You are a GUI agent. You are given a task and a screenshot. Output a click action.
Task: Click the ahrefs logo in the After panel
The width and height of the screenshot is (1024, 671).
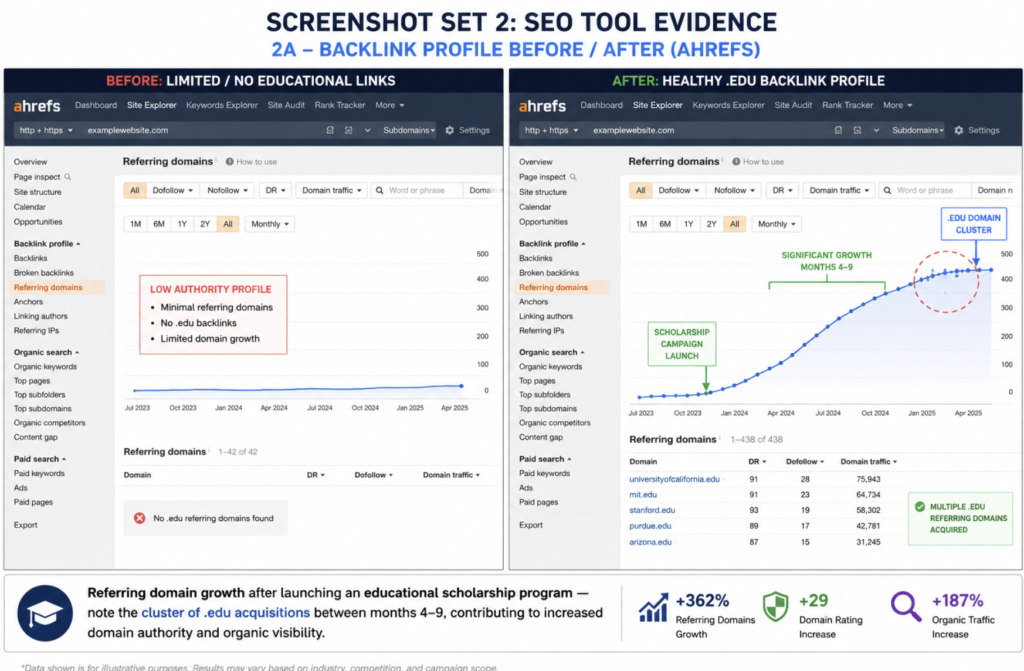pyautogui.click(x=542, y=106)
